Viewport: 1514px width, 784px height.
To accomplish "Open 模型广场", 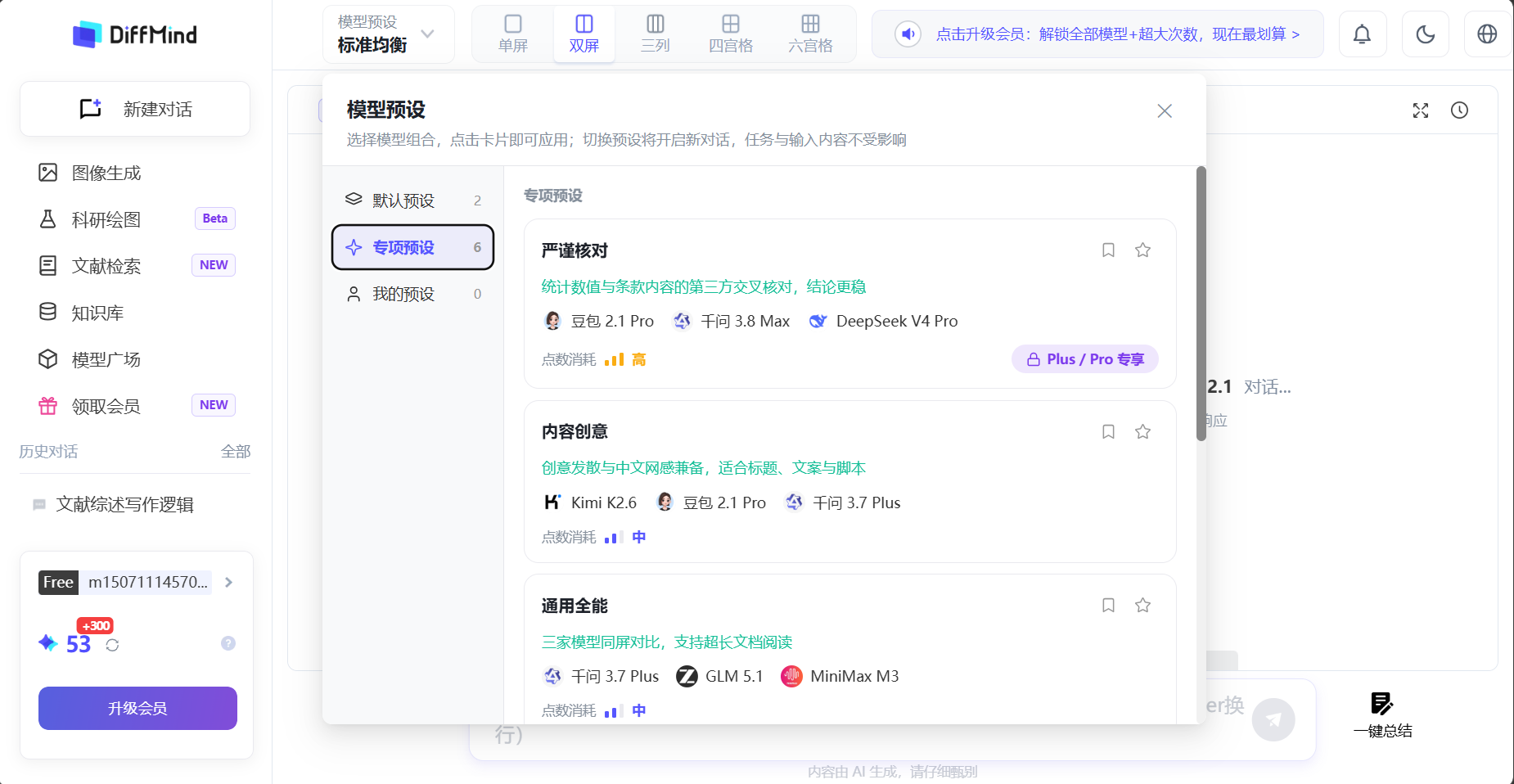I will point(135,359).
